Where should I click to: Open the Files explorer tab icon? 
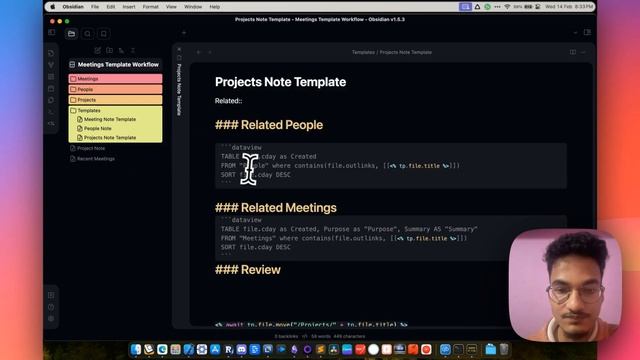tap(71, 34)
